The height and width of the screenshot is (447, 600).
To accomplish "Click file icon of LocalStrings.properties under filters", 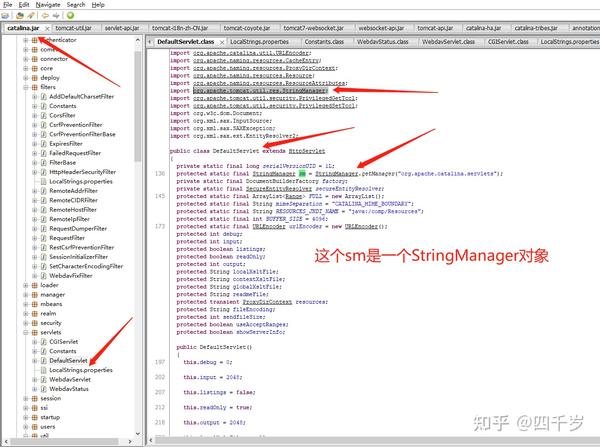I will pyautogui.click(x=44, y=181).
